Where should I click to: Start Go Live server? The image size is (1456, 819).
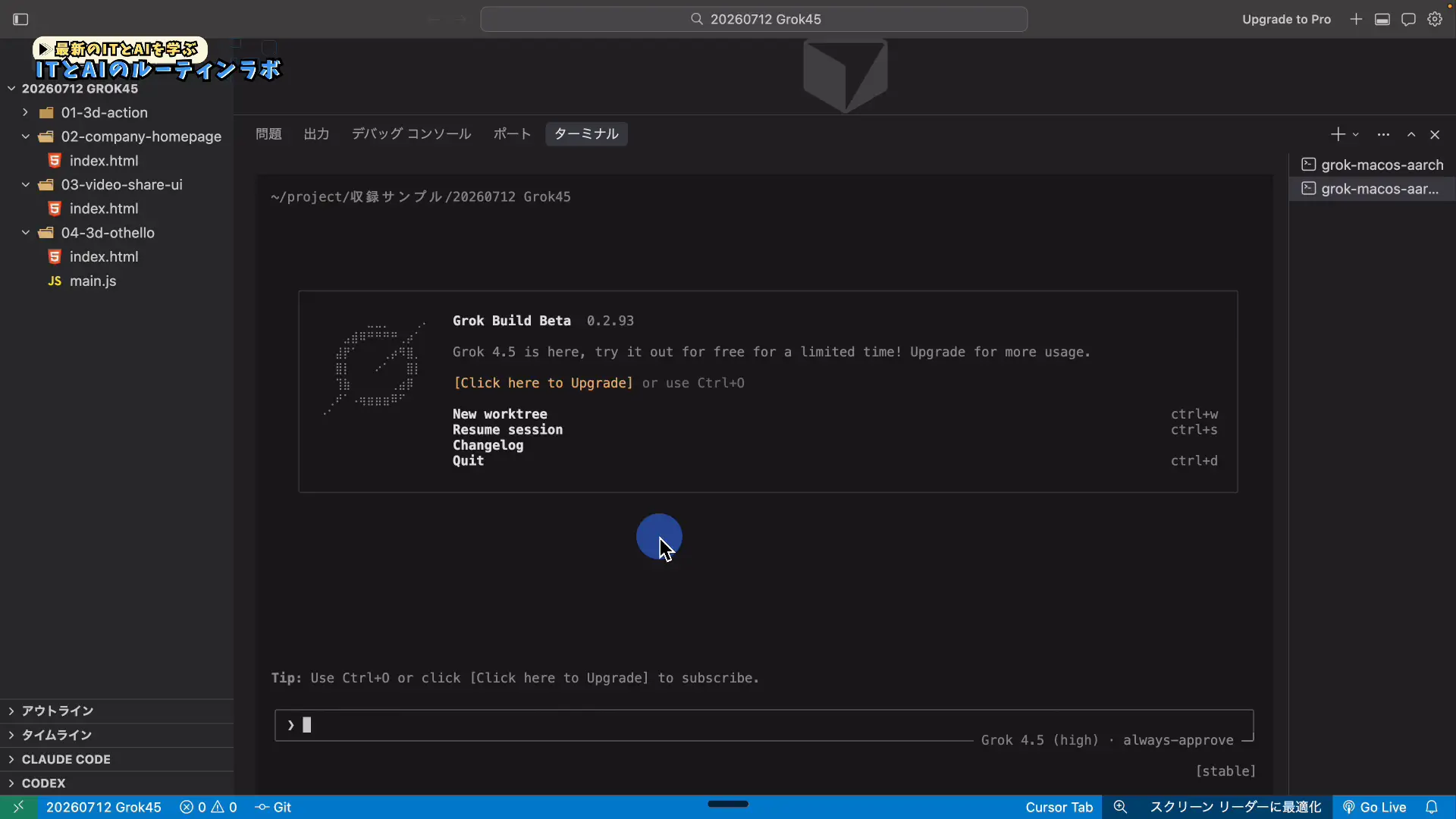pos(1374,807)
